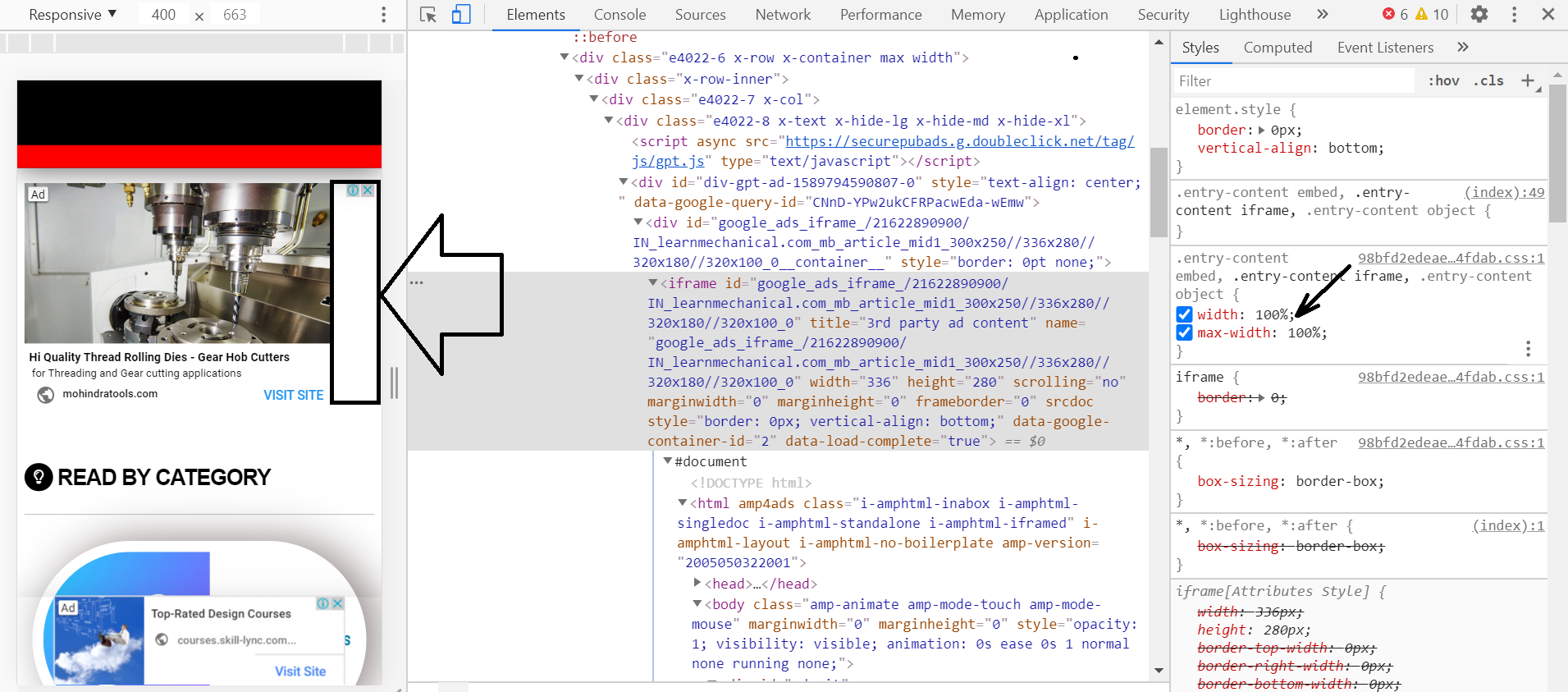
Task: Switch to the Security tab
Action: pos(1163,15)
